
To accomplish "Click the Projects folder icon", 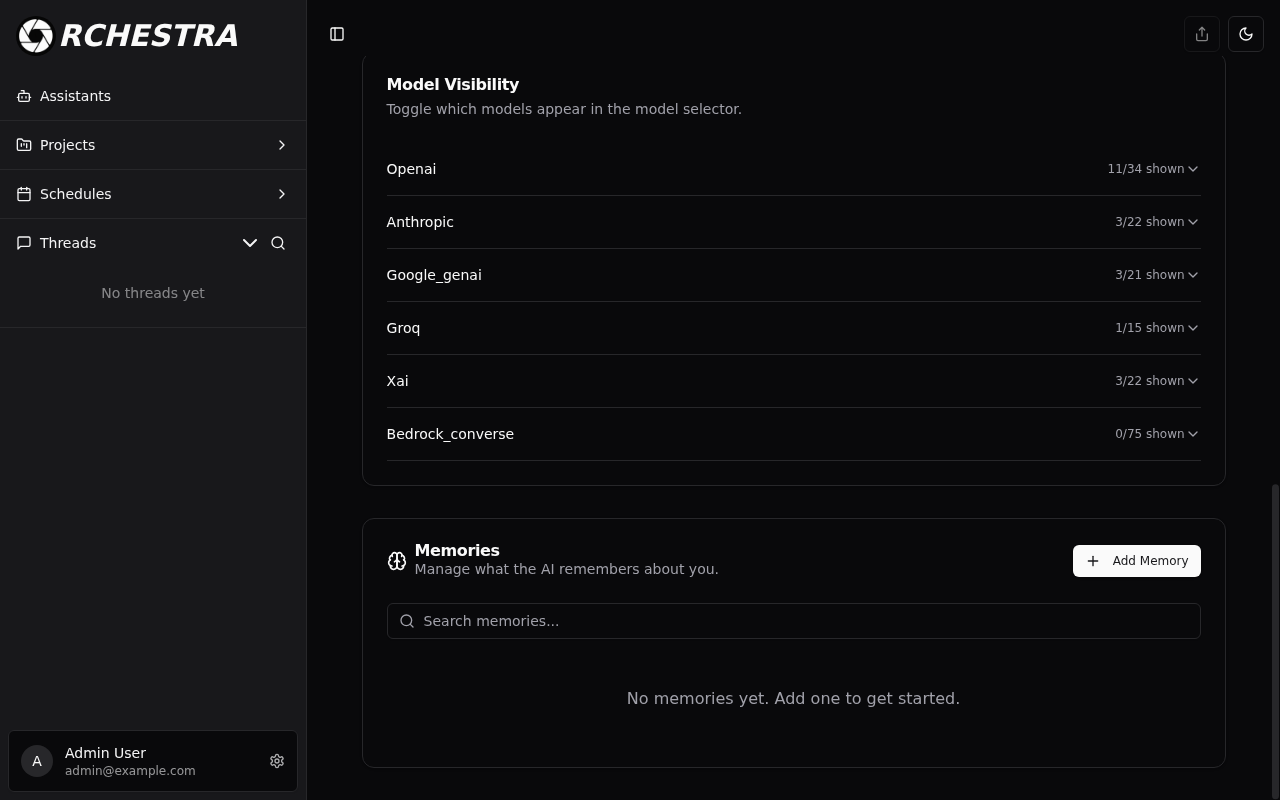I will 24,145.
